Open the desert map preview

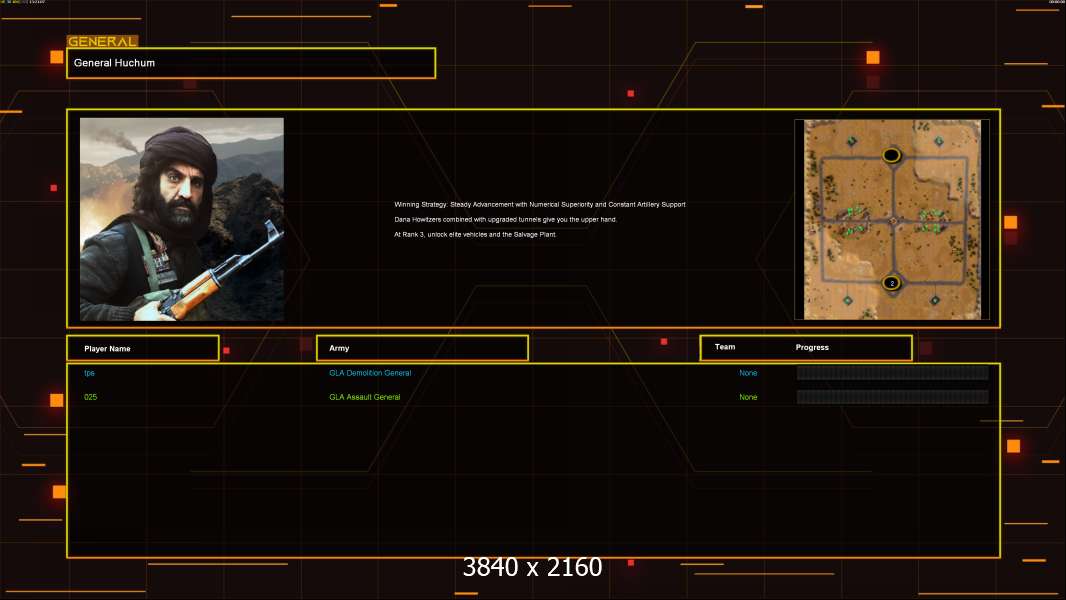892,219
